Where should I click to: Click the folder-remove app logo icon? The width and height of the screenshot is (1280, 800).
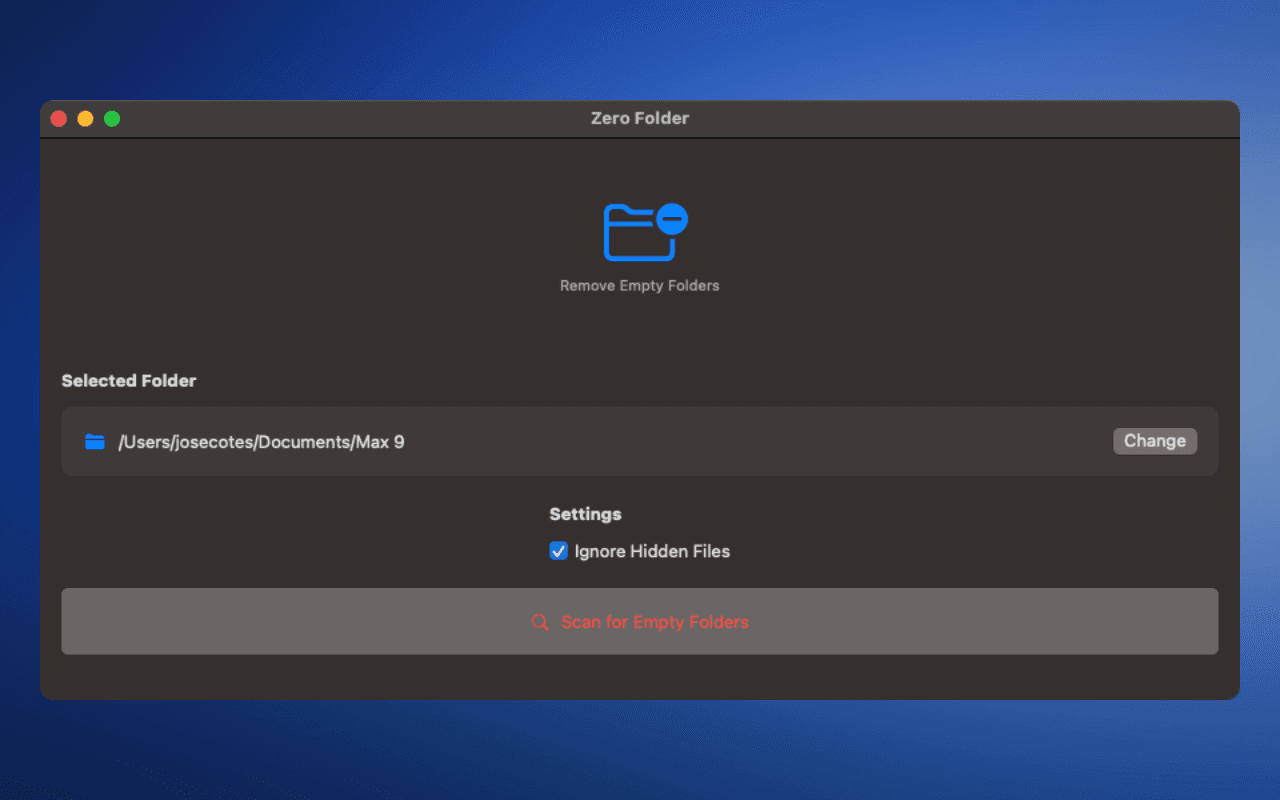click(x=643, y=230)
